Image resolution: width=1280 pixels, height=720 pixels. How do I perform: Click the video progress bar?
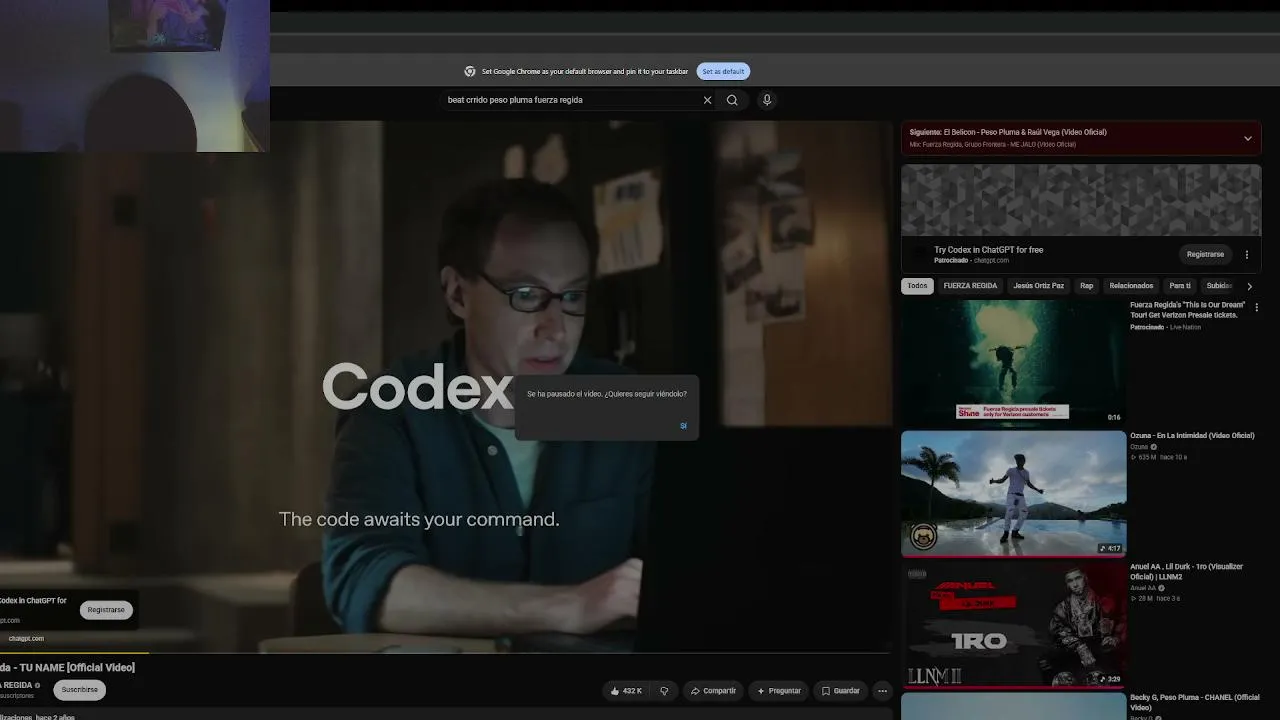tap(445, 652)
